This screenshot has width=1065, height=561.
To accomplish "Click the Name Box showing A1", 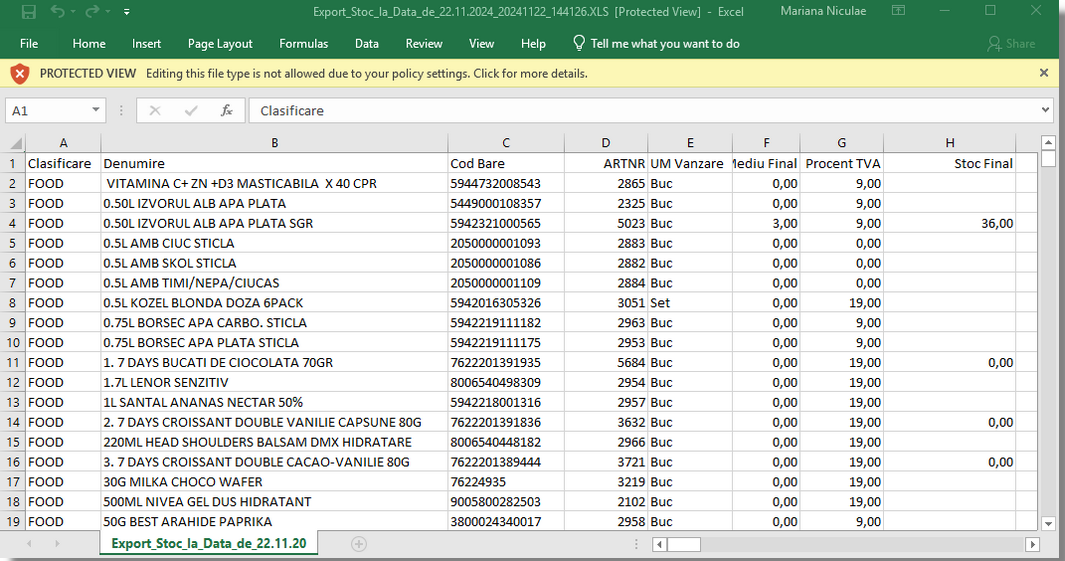I will (48, 111).
